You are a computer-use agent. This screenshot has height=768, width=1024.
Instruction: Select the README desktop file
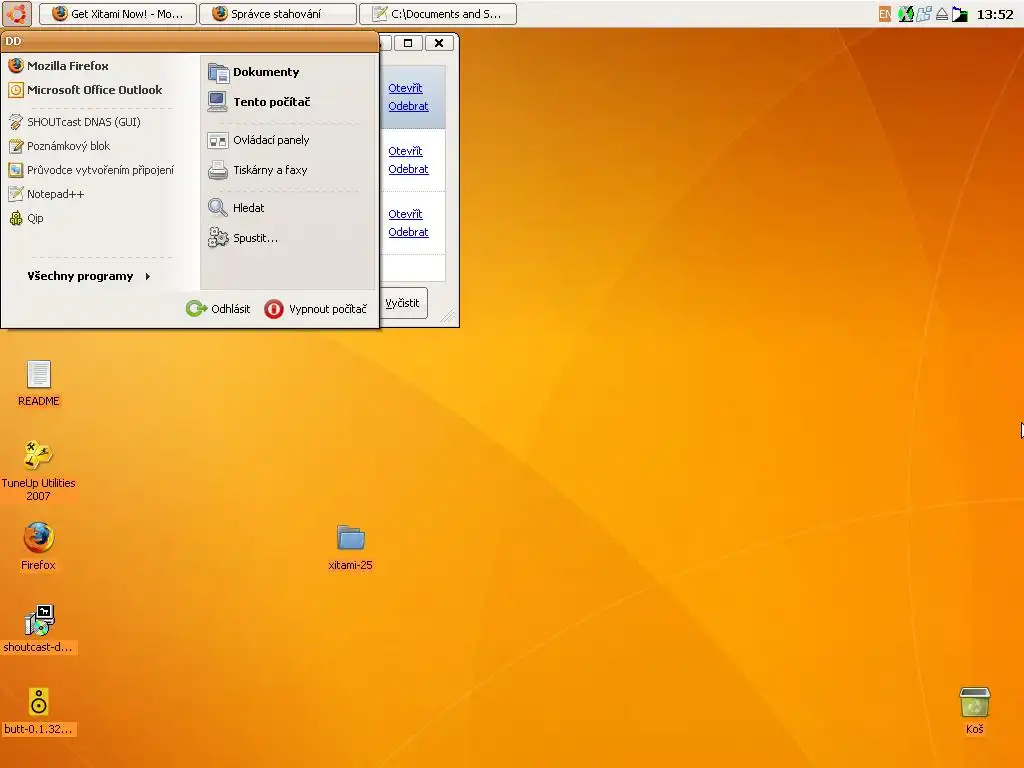coord(39,384)
